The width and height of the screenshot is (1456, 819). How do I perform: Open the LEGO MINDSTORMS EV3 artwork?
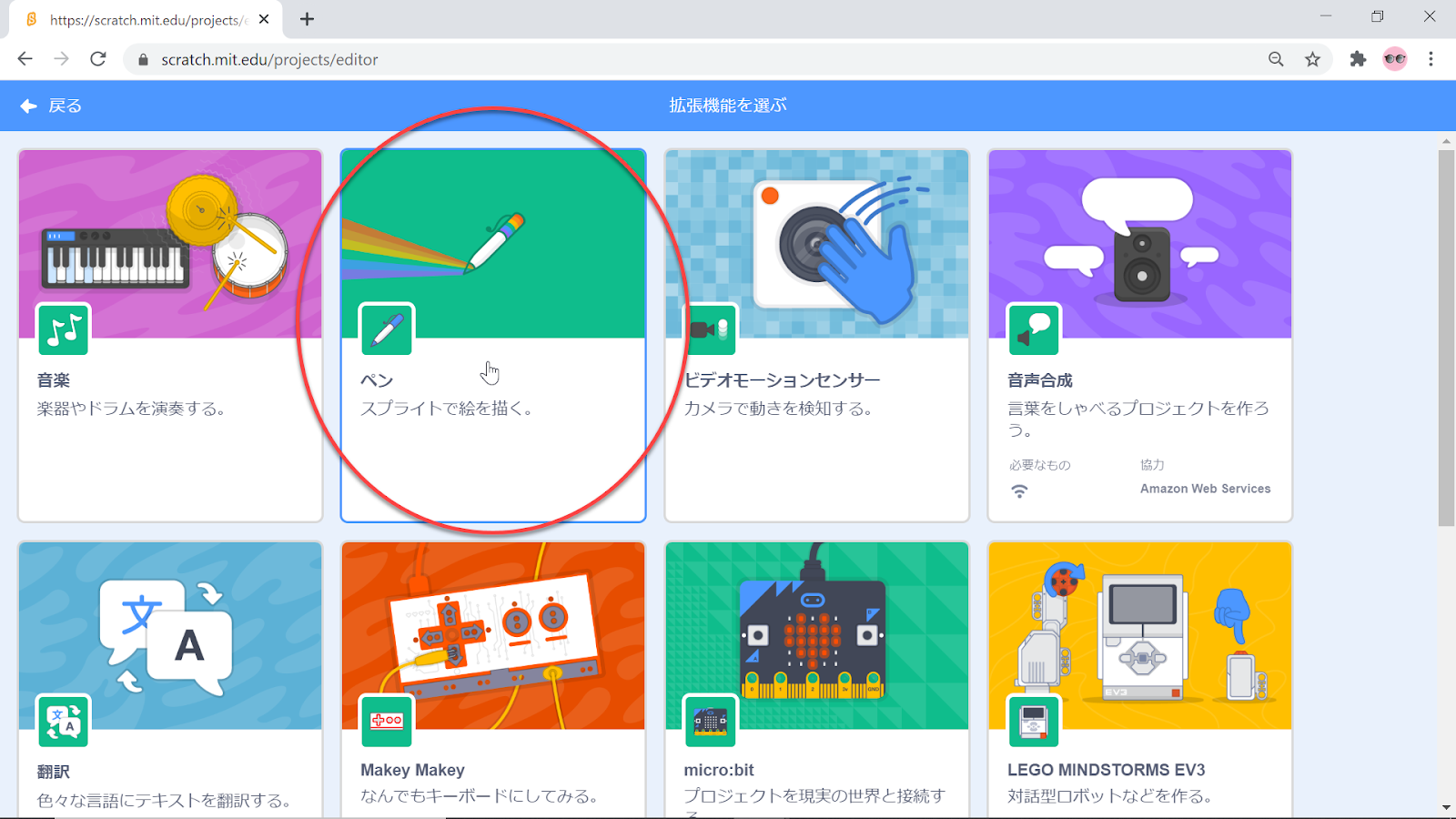tap(1140, 636)
